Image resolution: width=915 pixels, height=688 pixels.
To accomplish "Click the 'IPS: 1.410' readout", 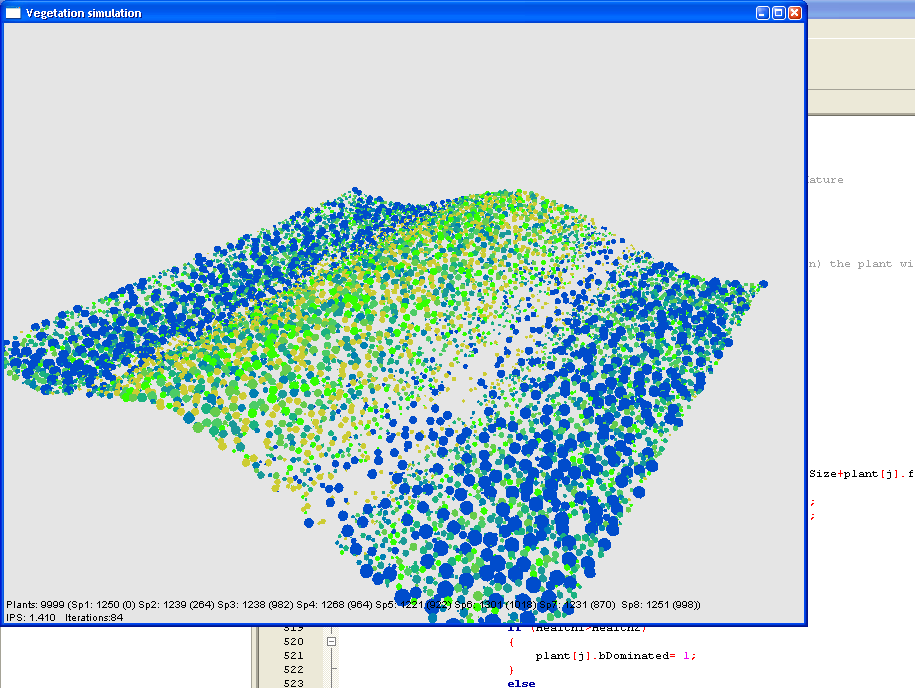I will pyautogui.click(x=30, y=618).
